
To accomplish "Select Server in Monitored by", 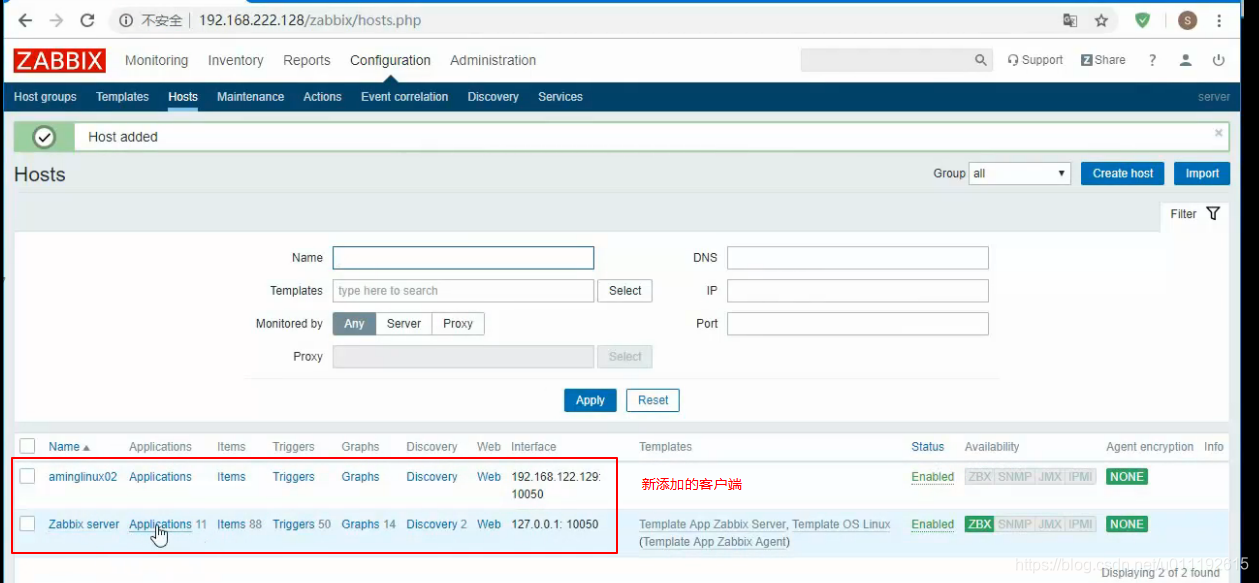I will pos(404,324).
